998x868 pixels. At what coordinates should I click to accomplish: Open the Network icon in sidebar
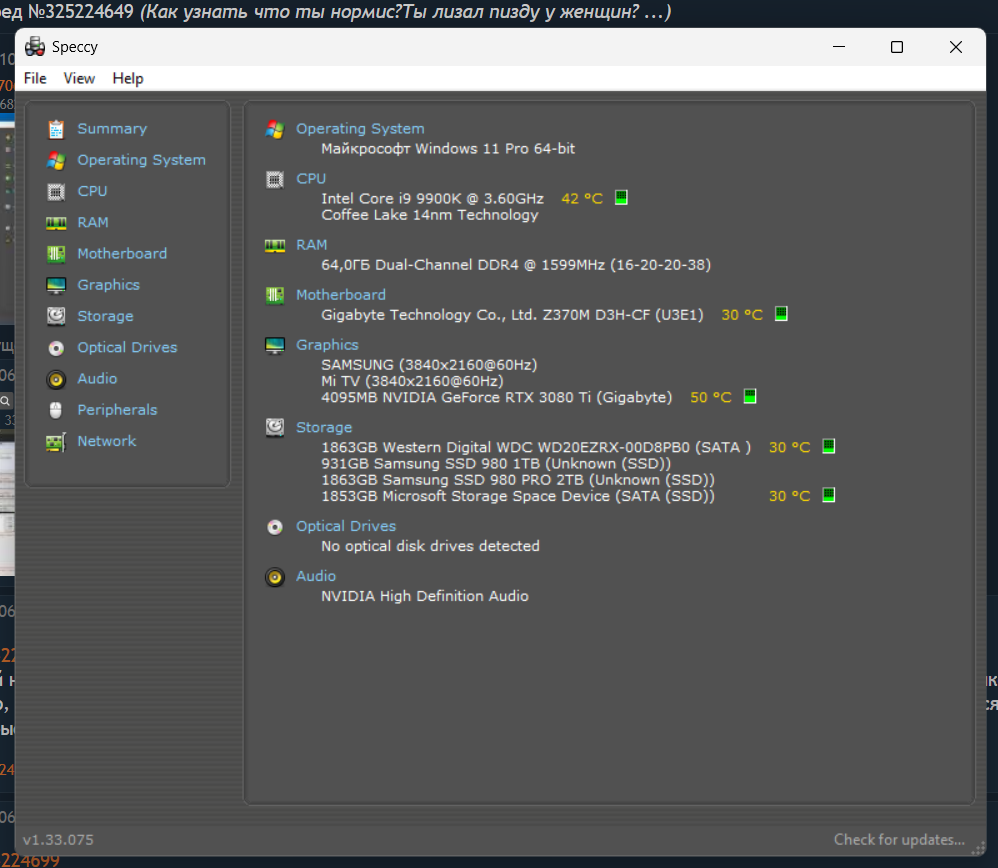point(57,441)
